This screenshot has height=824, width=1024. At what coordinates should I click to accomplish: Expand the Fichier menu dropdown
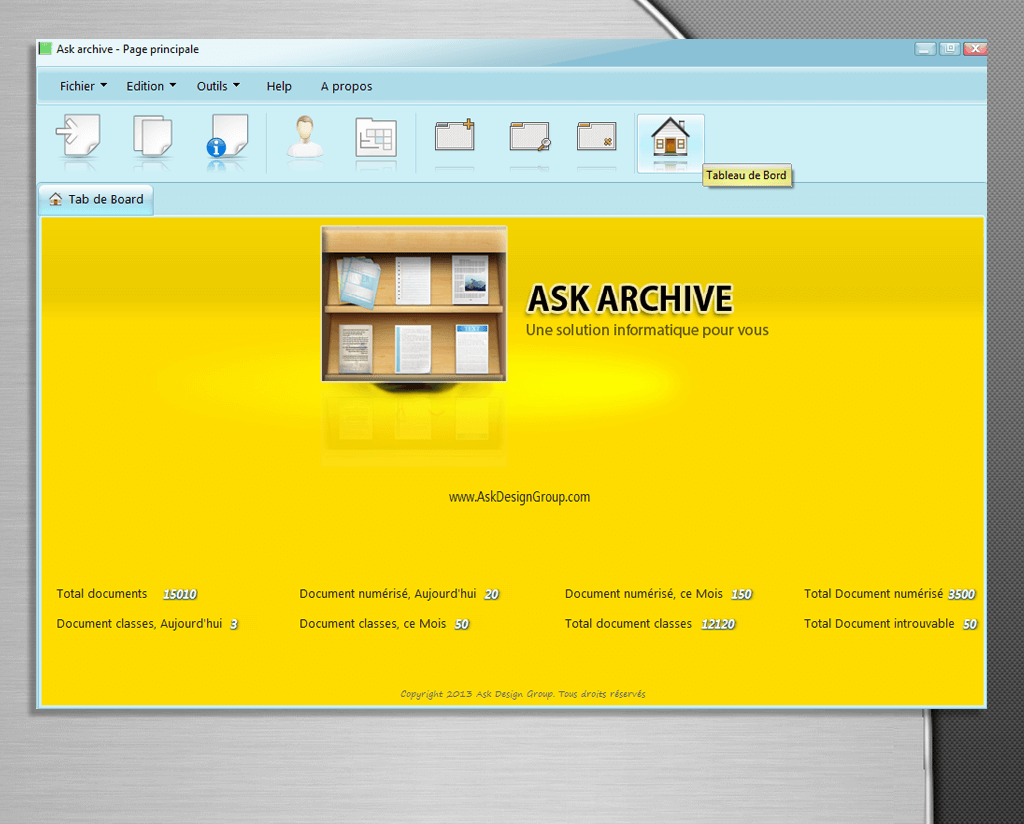coord(83,86)
